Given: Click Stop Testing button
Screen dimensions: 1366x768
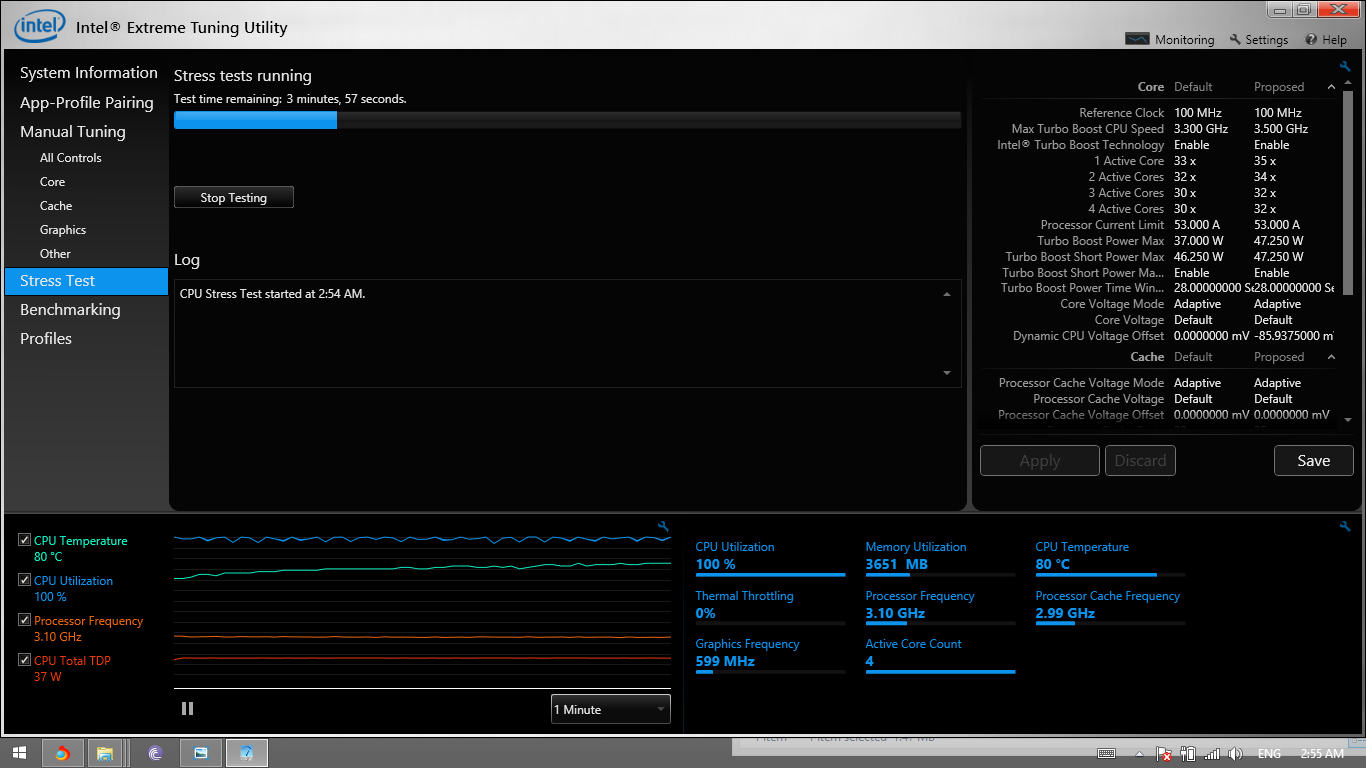Looking at the screenshot, I should click(234, 197).
